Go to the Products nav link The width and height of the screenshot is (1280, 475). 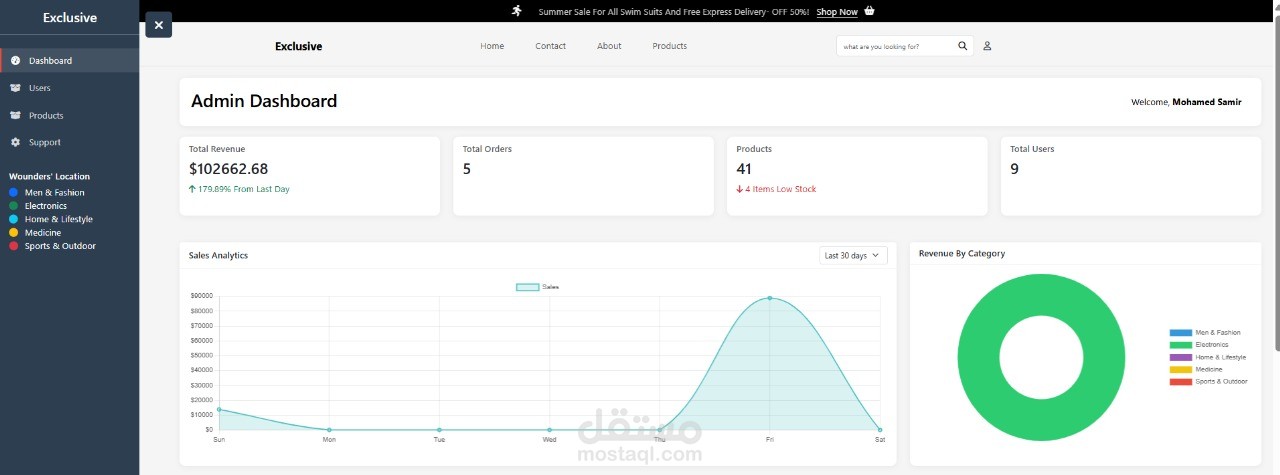click(670, 46)
